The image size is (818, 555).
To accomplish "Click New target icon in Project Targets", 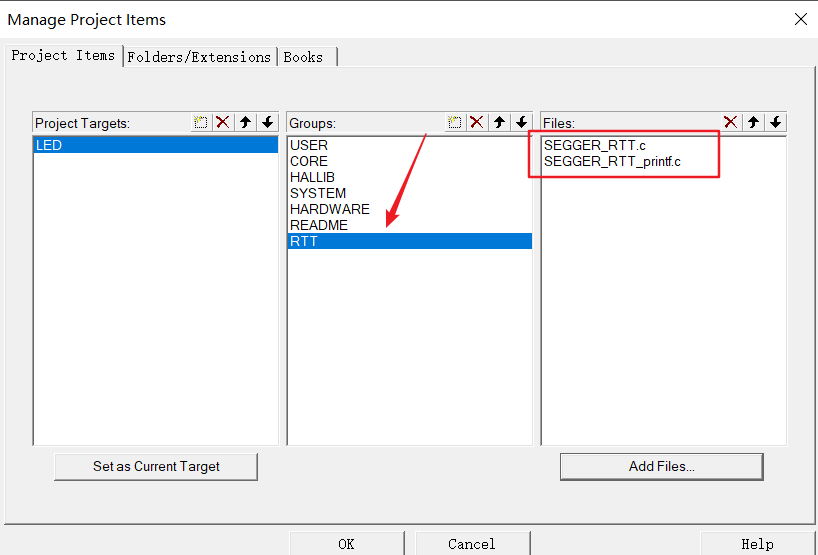I will pos(200,123).
